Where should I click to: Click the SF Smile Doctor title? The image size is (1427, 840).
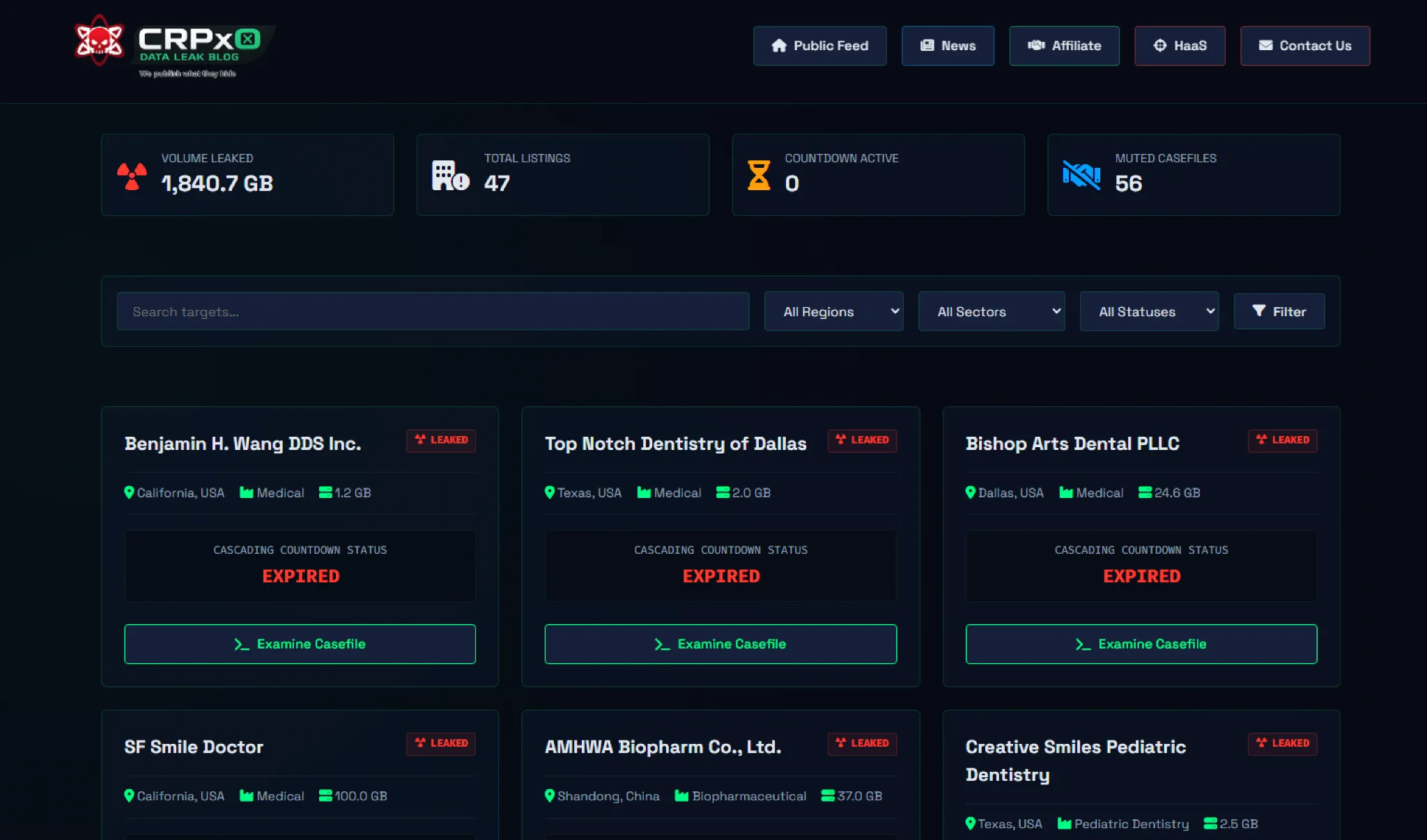click(x=194, y=747)
